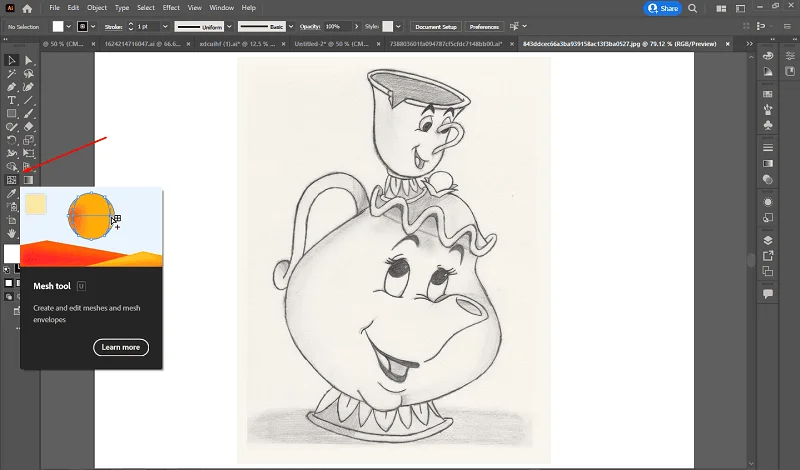Click the fill color swatch in control bar
This screenshot has height=470, width=800.
[58, 27]
